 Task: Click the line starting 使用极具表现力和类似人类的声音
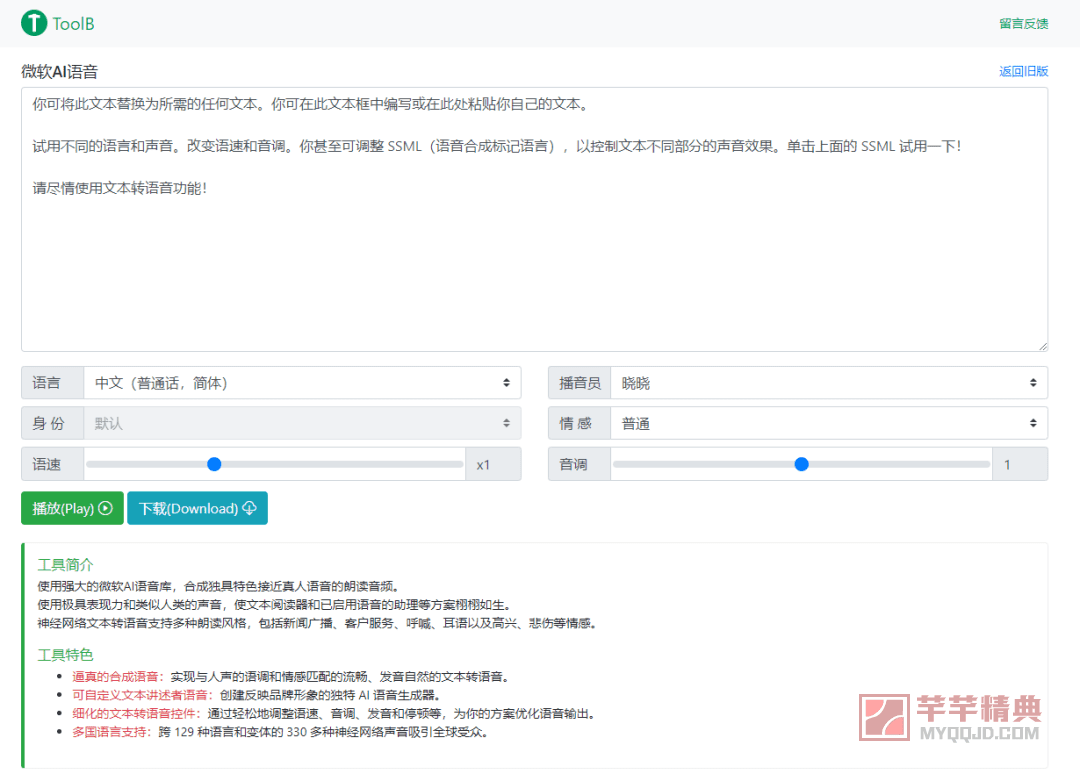pyautogui.click(x=276, y=605)
